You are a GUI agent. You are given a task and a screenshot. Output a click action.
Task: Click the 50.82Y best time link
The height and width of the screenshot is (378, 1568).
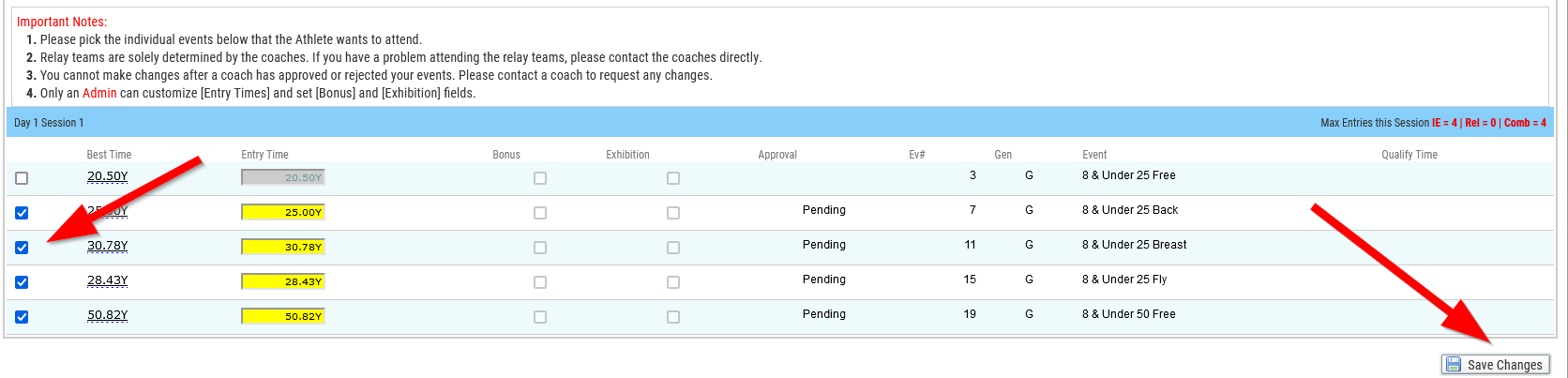(107, 315)
